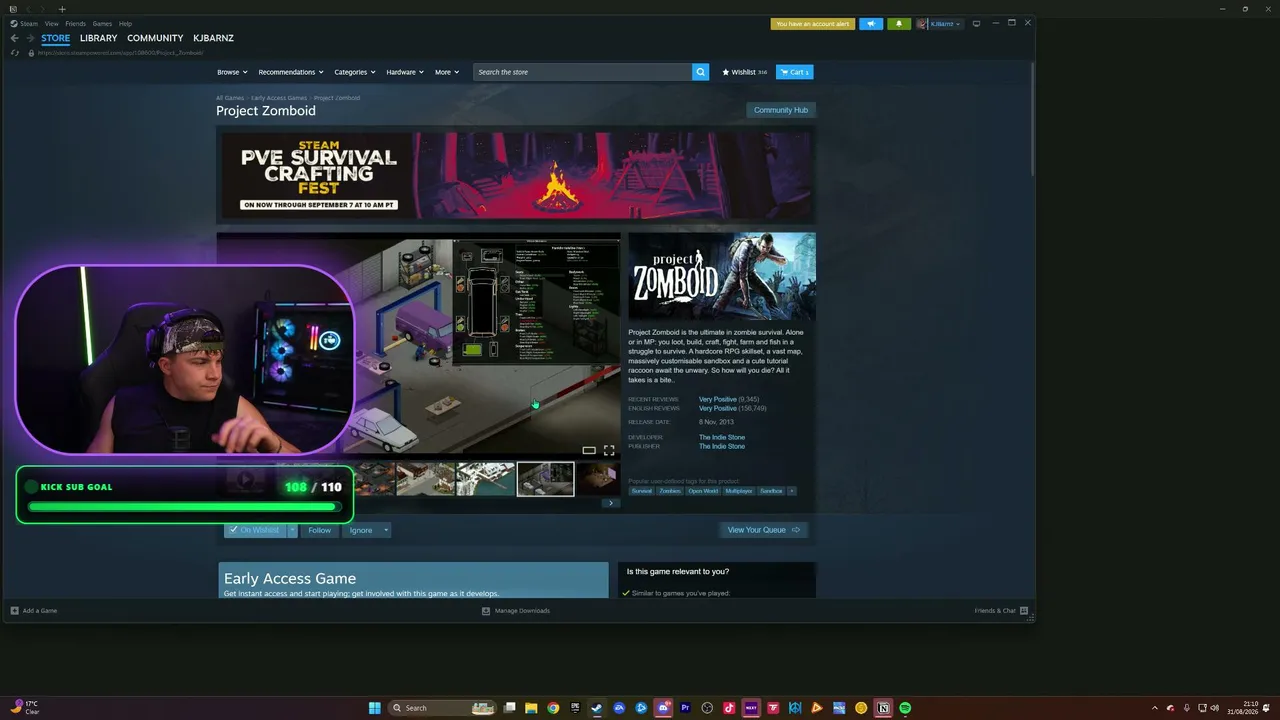Toggle the On Wishlist checkbox button

click(255, 530)
